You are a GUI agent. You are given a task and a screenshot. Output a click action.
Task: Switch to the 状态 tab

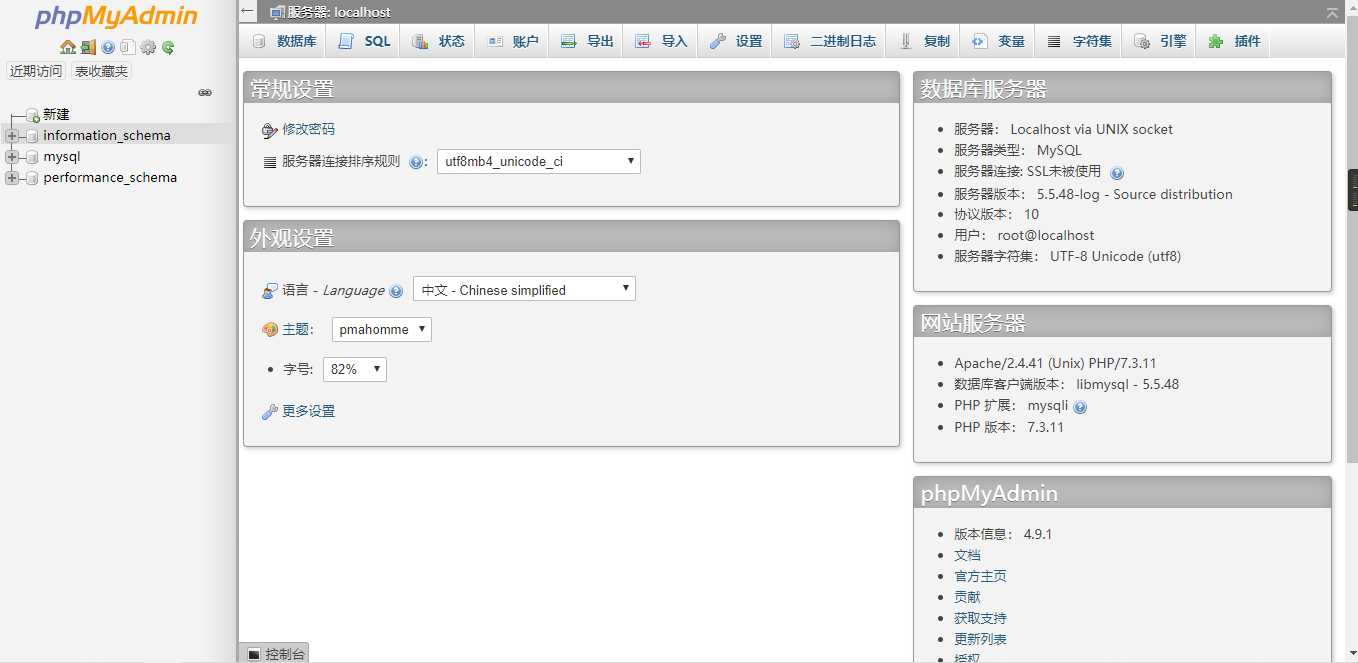tap(438, 41)
